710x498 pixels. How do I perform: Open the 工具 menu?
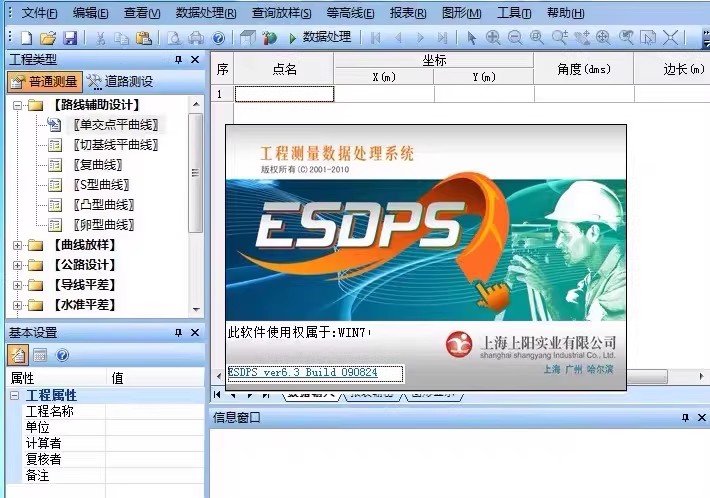coord(514,13)
